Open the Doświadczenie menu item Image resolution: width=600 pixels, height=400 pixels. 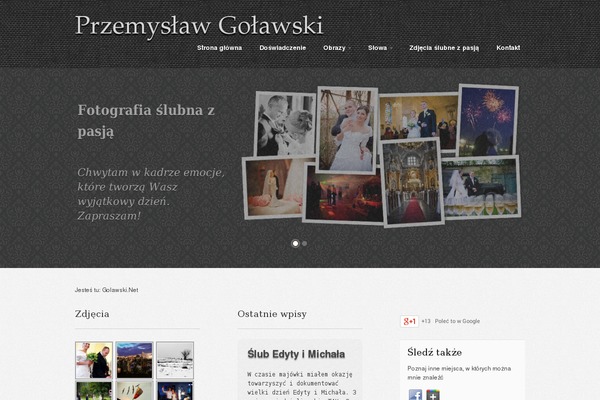pyautogui.click(x=282, y=48)
